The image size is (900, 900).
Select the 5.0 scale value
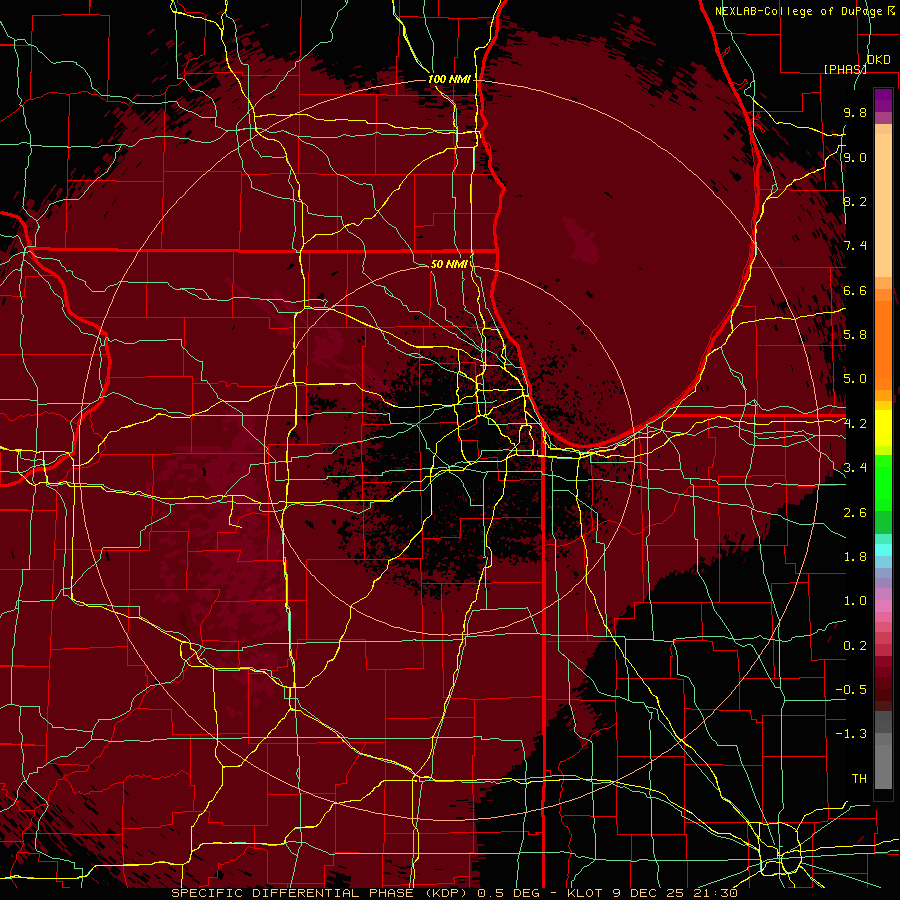[855, 379]
